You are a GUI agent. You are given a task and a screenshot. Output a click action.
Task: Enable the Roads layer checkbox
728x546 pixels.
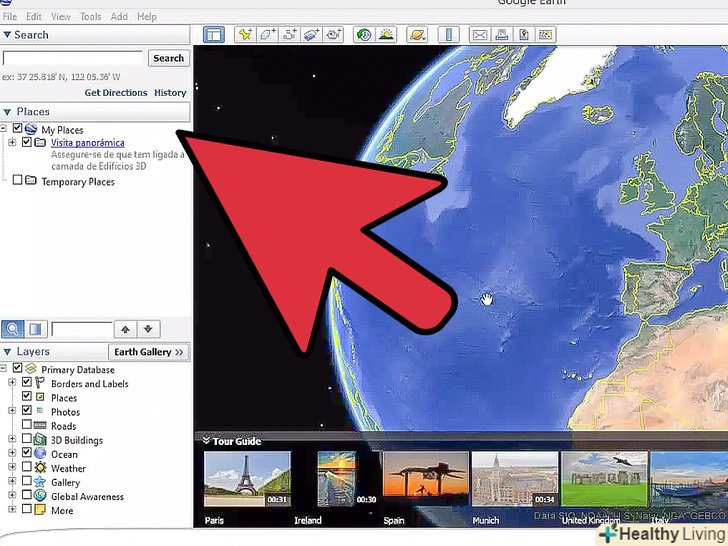[x=27, y=424]
